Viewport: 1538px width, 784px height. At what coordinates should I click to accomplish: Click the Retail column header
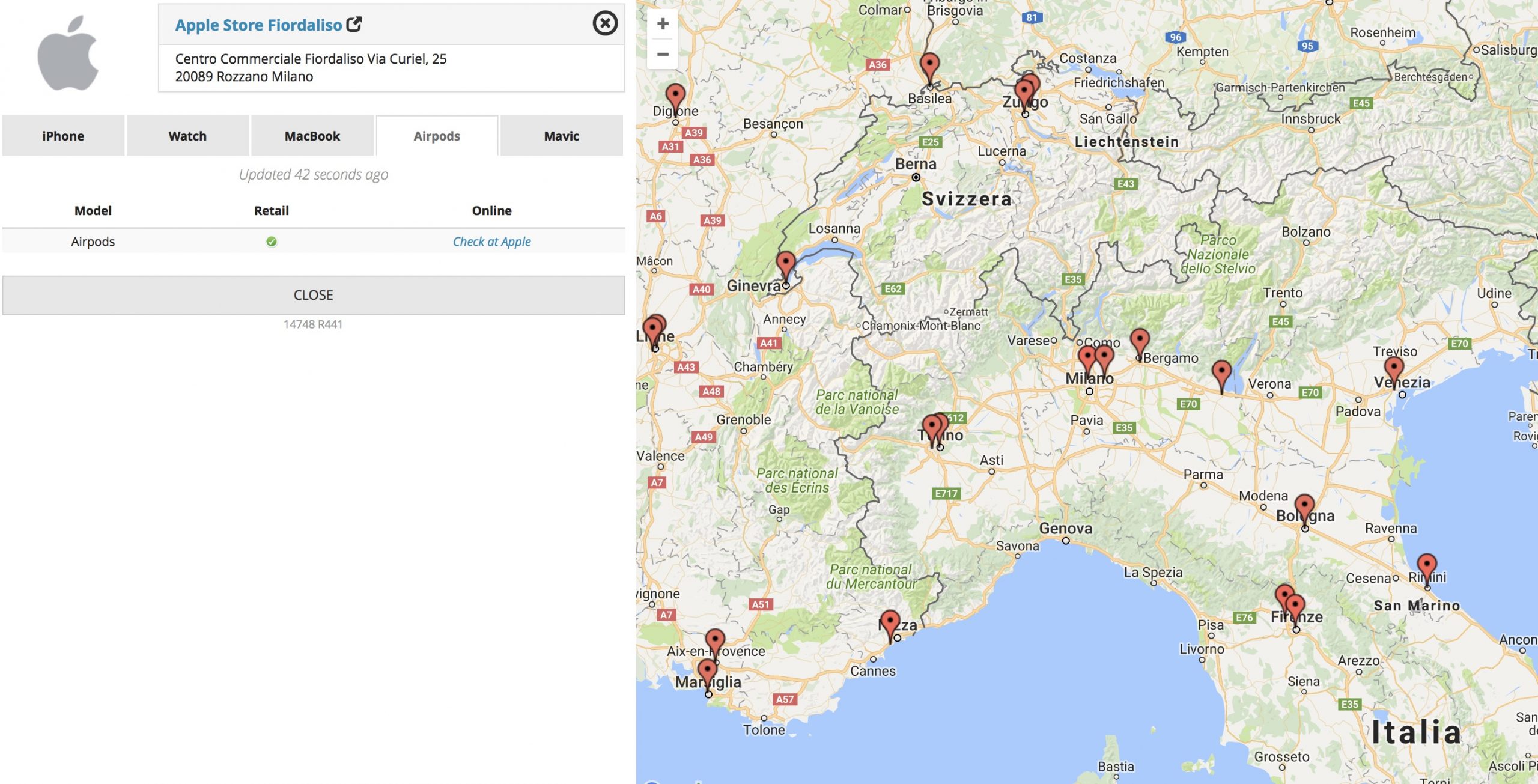(272, 211)
